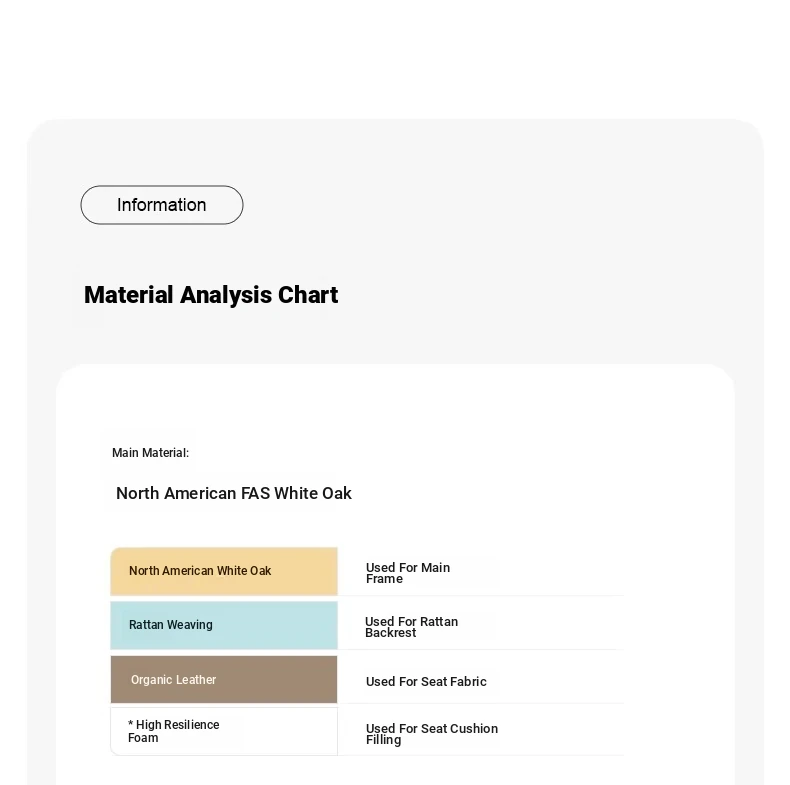This screenshot has height=785, width=790.
Task: Click the Rattan Weaving label text
Action: click(x=171, y=625)
